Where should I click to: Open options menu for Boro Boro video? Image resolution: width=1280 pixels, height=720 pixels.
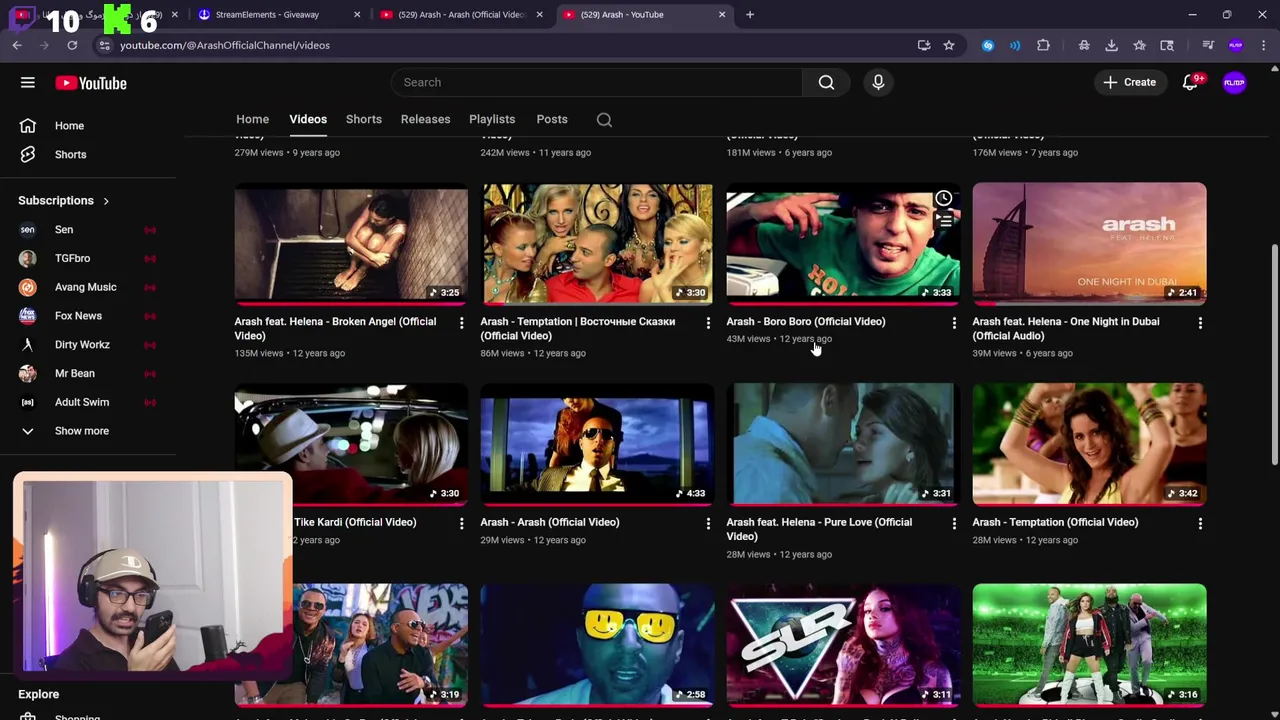click(x=954, y=323)
